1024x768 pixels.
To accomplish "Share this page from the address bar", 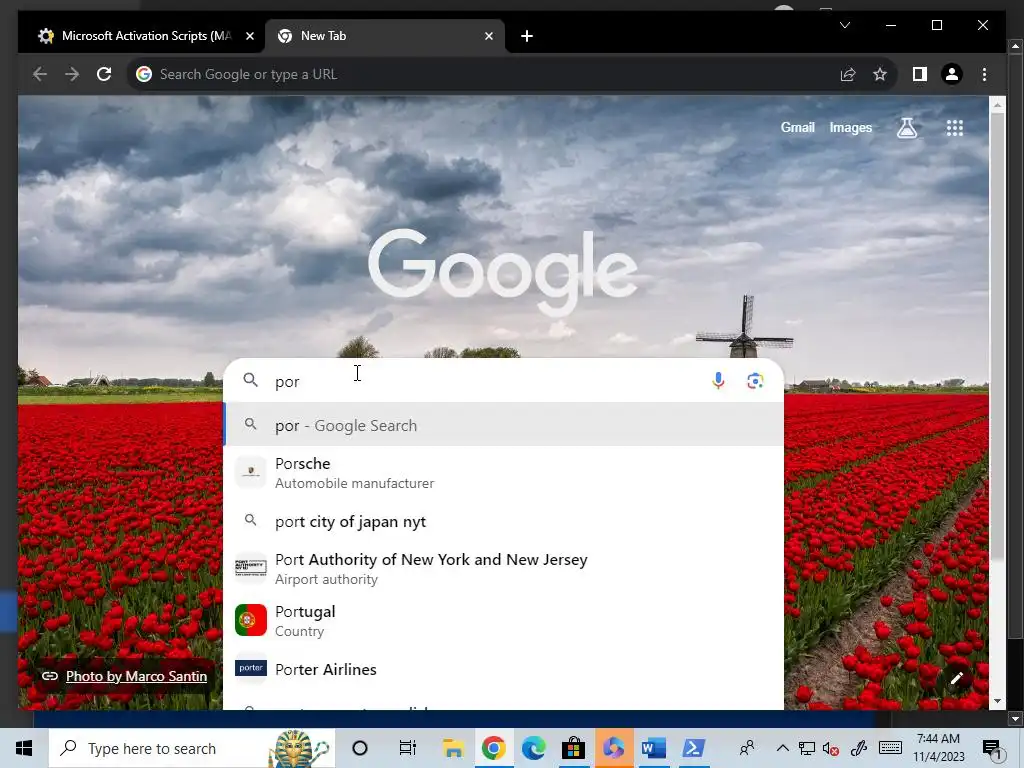I will click(848, 74).
